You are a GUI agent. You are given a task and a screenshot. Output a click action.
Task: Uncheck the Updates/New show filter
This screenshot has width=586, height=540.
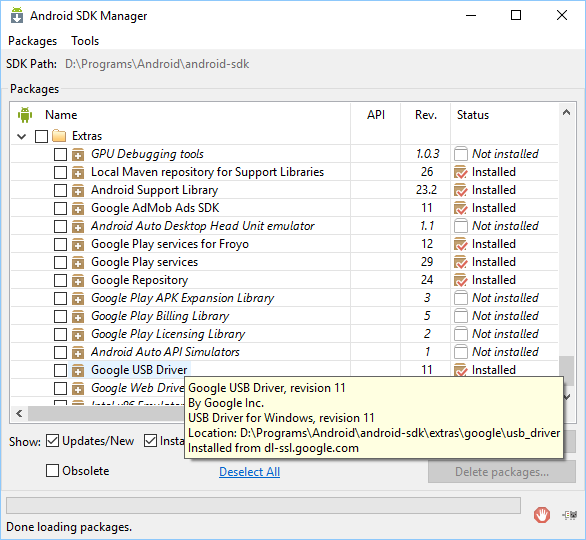coord(52,441)
